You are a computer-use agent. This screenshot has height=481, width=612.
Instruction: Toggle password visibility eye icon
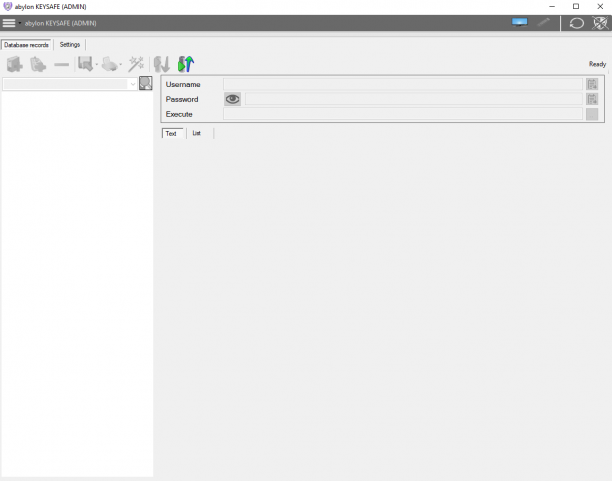(233, 99)
